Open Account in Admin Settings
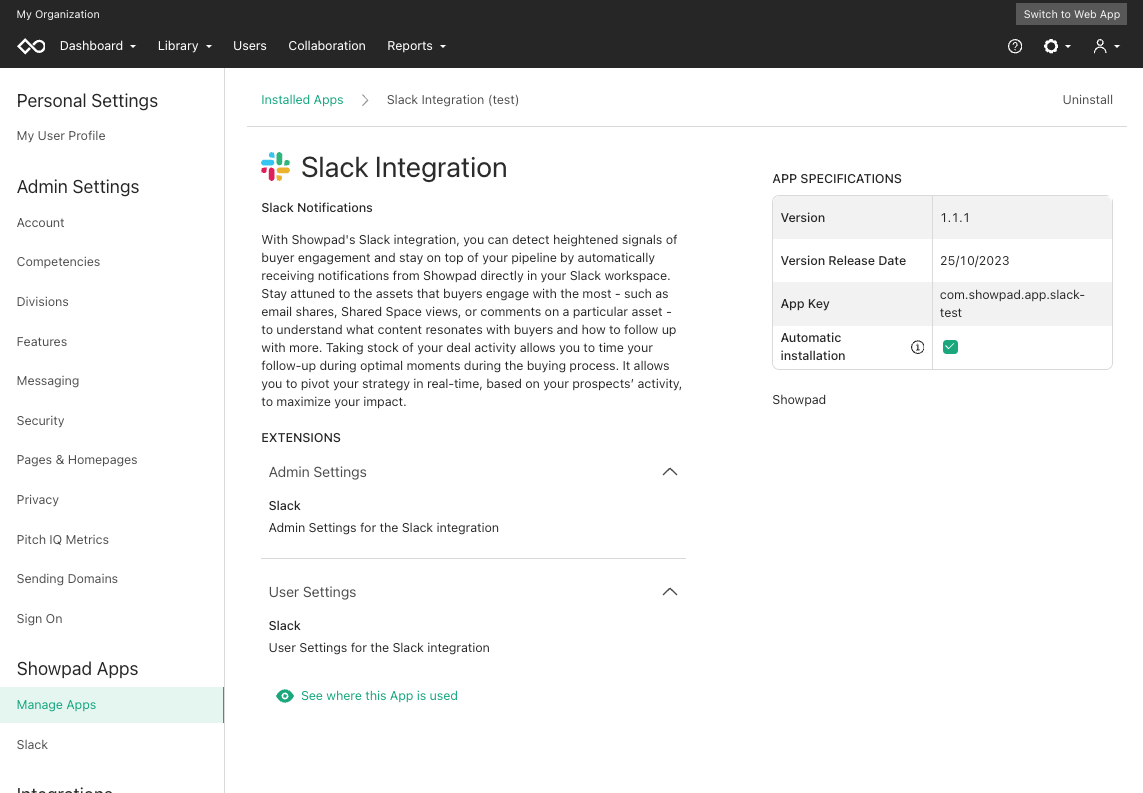1143x793 pixels. tap(41, 223)
